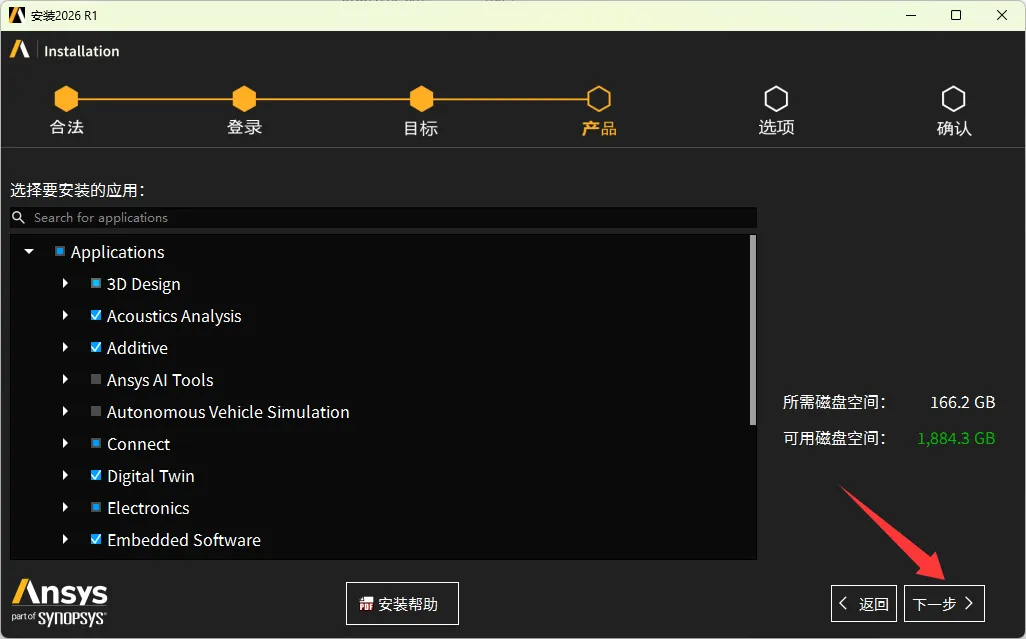
Task: Open the 安装帮助 PDF help button
Action: pyautogui.click(x=402, y=603)
